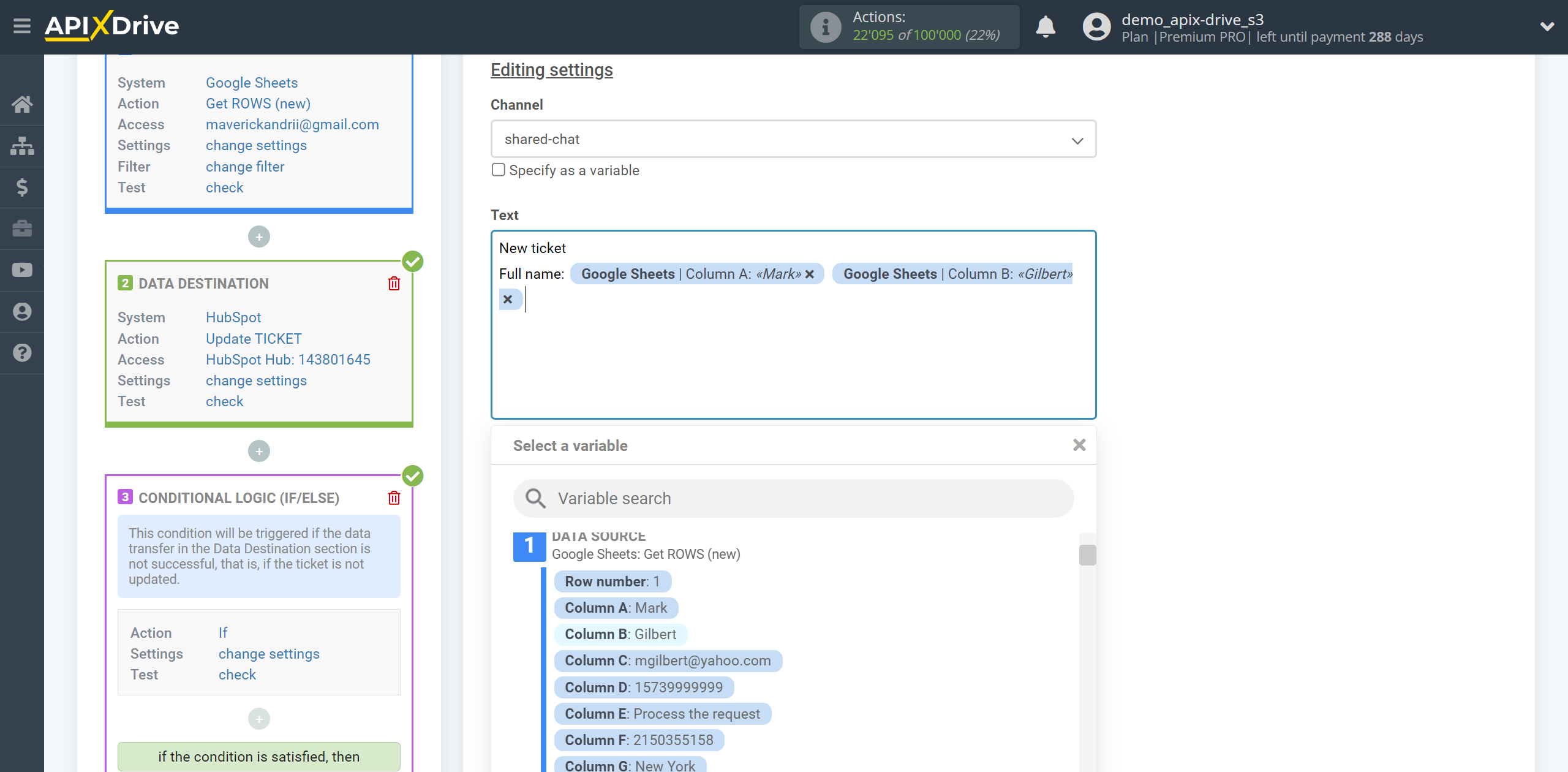The height and width of the screenshot is (772, 1568).
Task: Click the ApiX-Drive logo
Action: coord(112,26)
